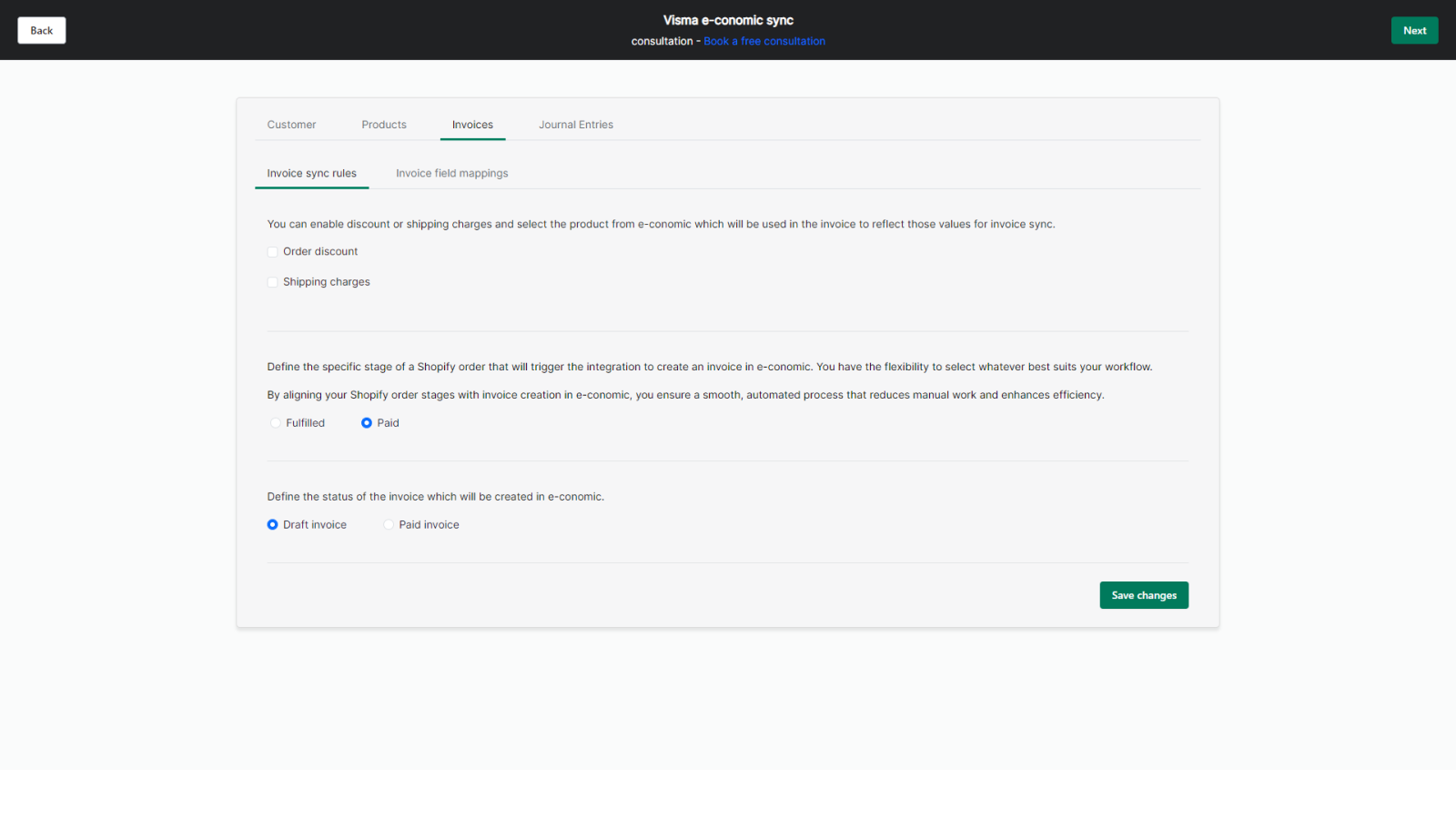This screenshot has width=1456, height=819.
Task: Open the Book a free consultation link
Action: [x=763, y=40]
